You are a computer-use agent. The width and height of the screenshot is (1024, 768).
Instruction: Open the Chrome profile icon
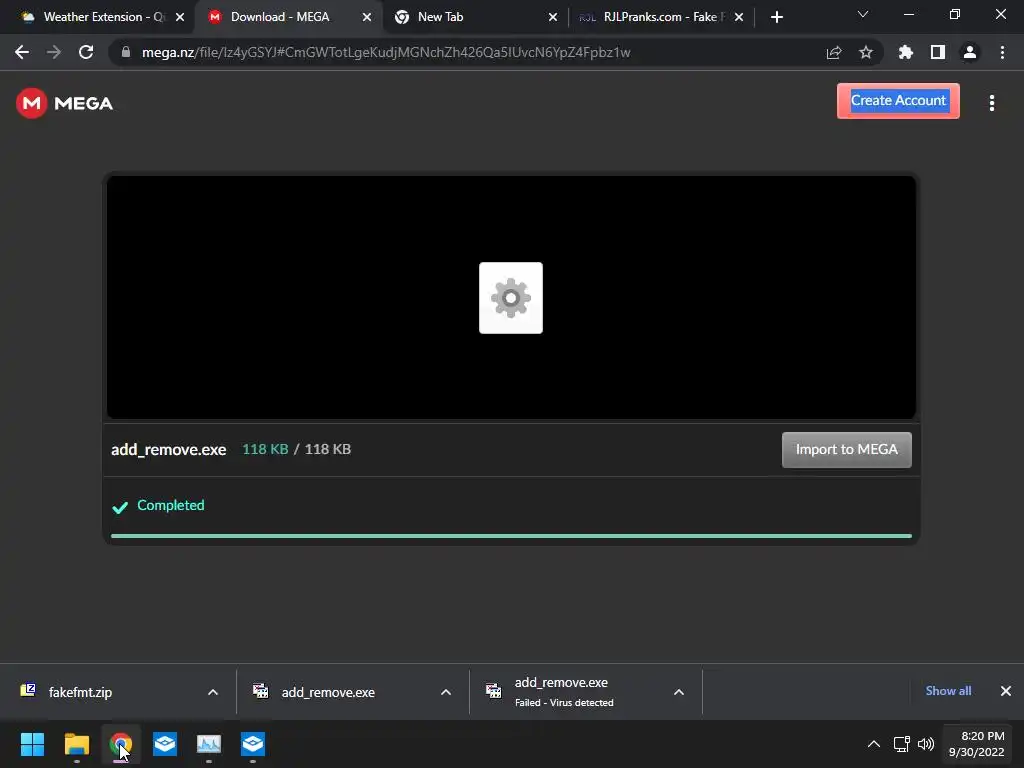coord(970,52)
